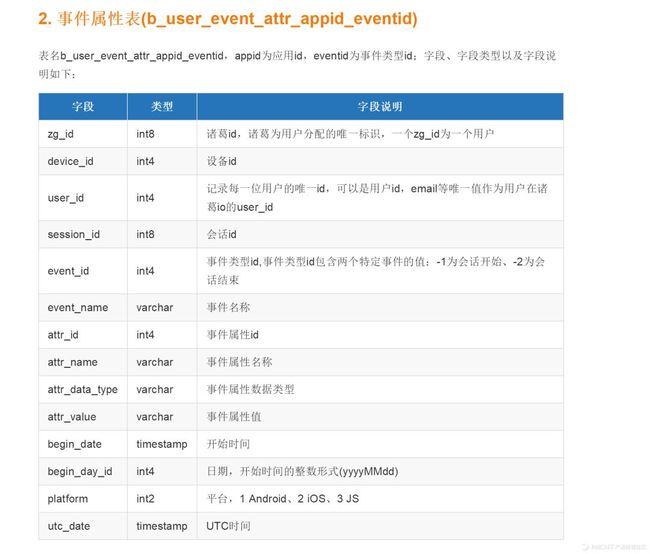Select the attr_data_type field cell

(x=83, y=389)
